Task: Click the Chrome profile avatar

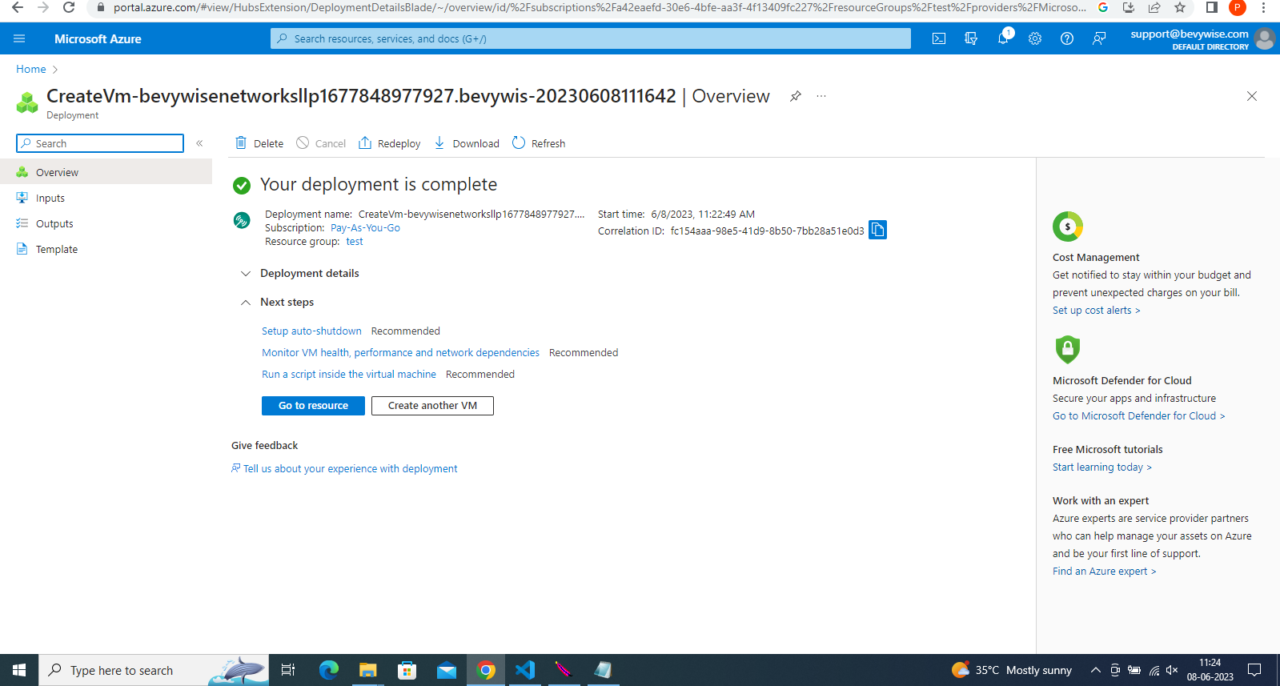Action: click(1237, 7)
